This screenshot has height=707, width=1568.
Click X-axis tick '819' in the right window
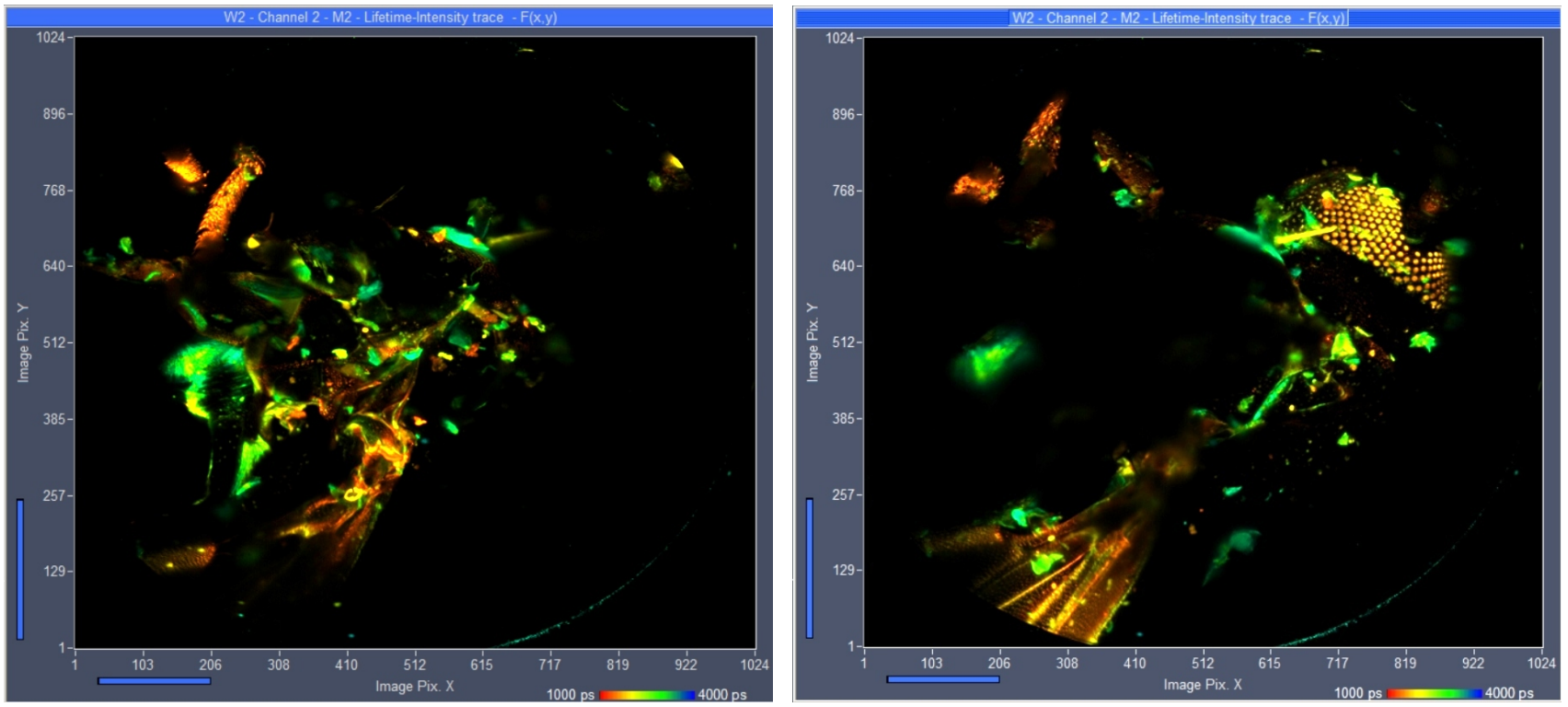coord(1405,663)
